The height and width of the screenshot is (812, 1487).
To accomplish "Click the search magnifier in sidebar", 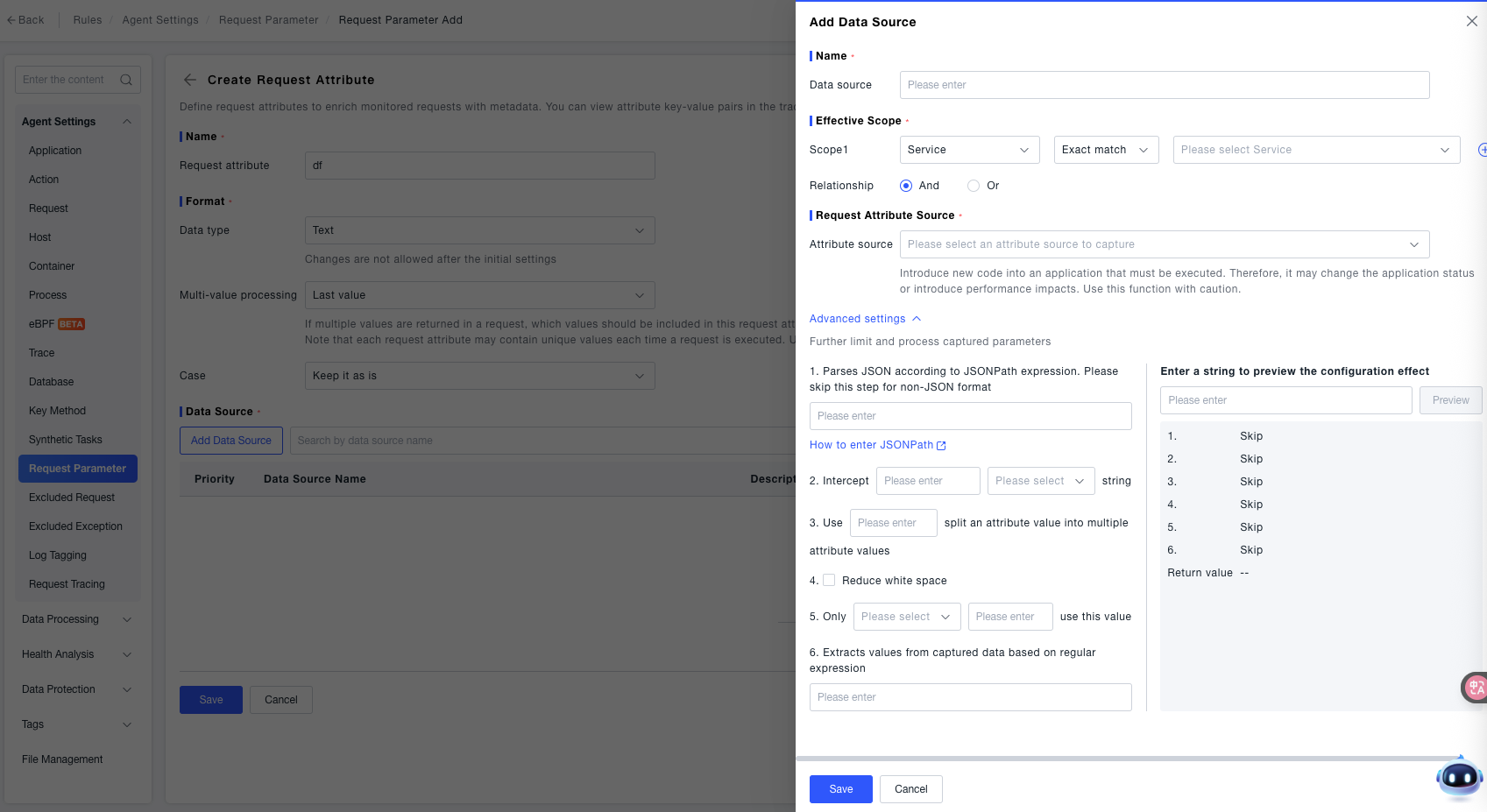I will tap(126, 80).
